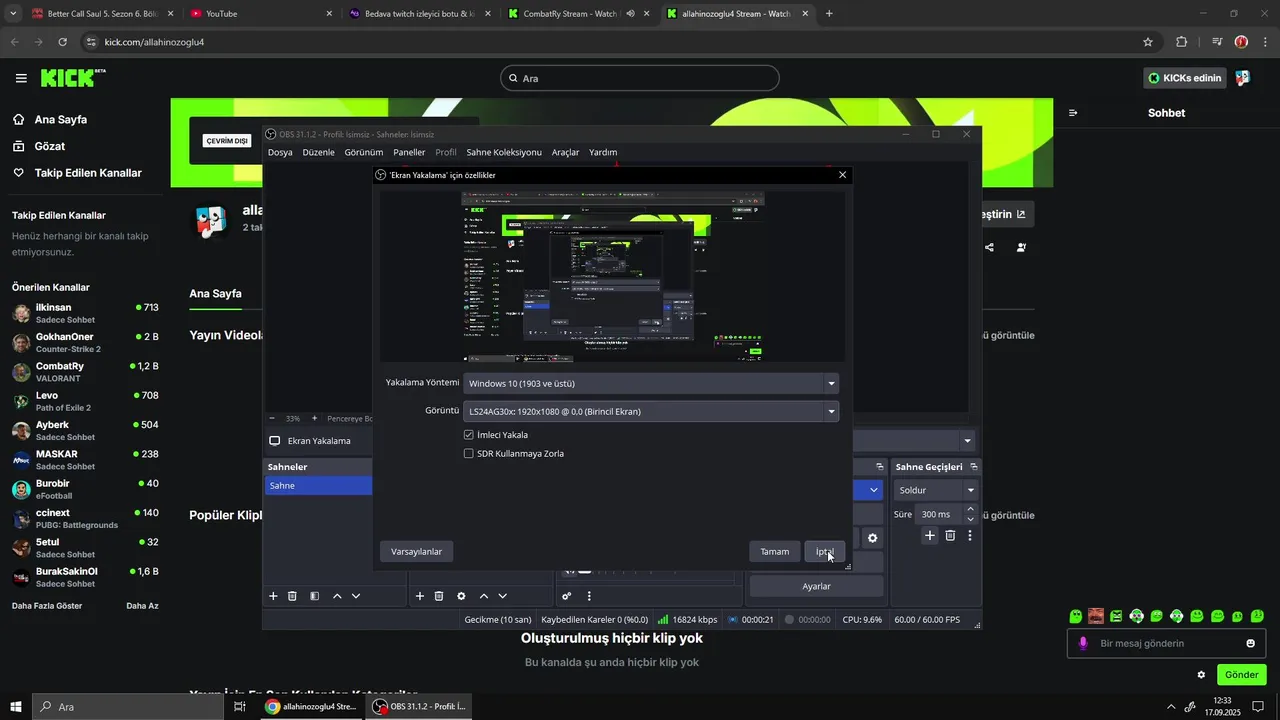Viewport: 1280px width, 720px height.
Task: Open the Windows notification center icon
Action: tap(1258, 706)
